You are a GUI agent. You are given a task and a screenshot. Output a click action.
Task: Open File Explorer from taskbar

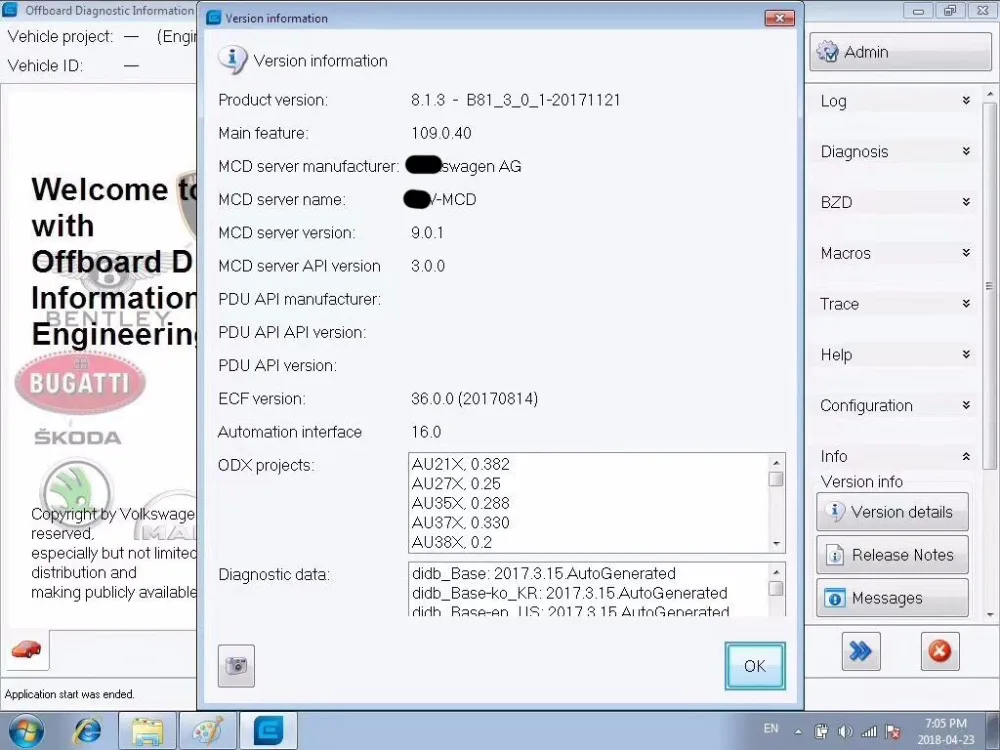[147, 732]
